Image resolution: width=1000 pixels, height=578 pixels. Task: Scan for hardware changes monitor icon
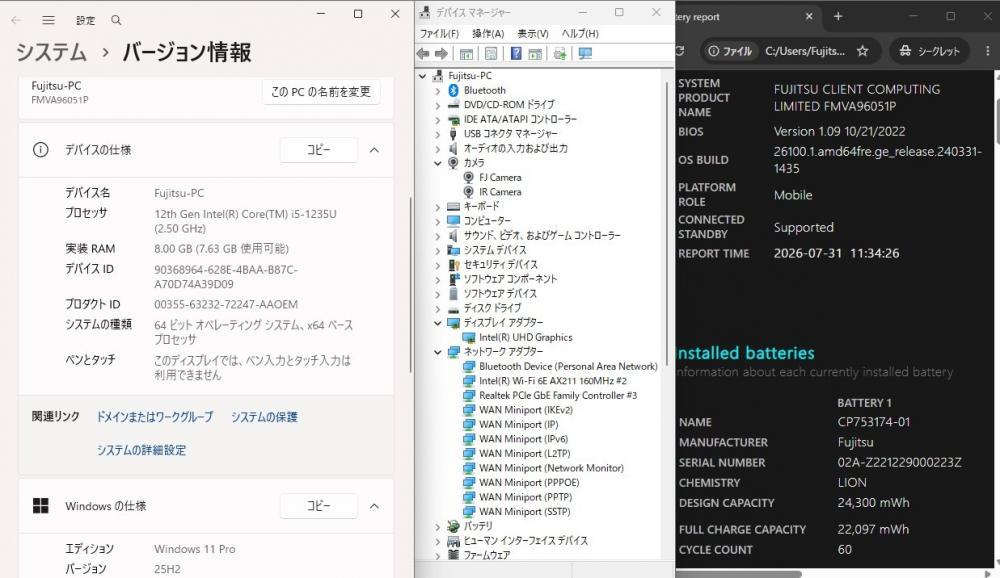585,54
